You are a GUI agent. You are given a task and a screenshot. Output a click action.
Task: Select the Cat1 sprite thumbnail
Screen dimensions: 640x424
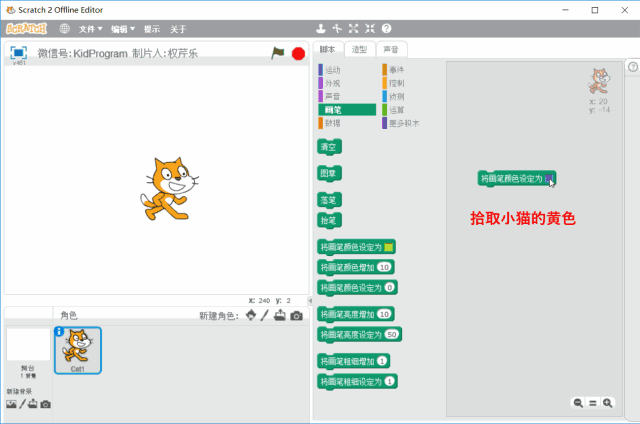[x=77, y=349]
